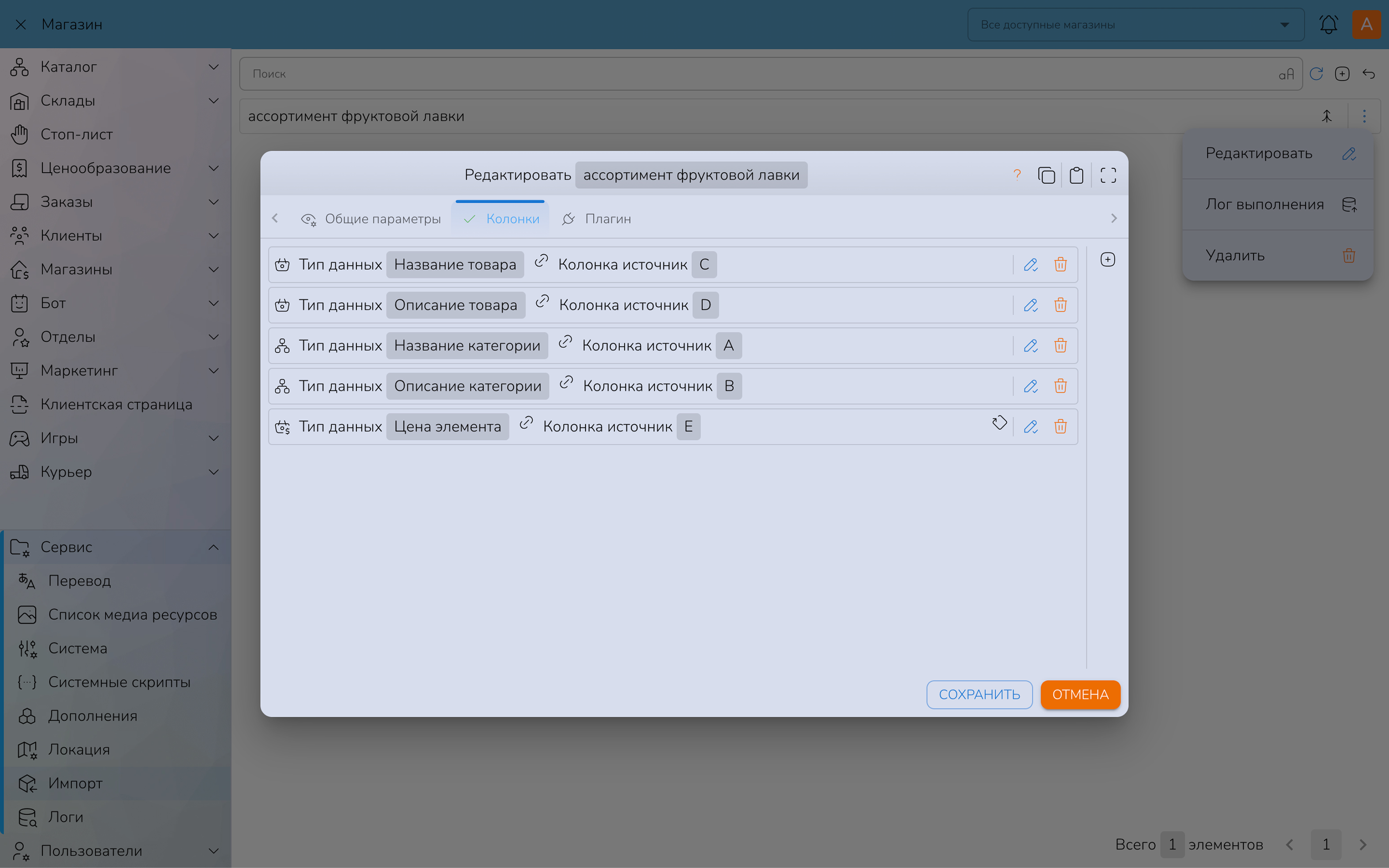Open the help question mark in dialog header
The image size is (1389, 868).
click(x=1017, y=175)
